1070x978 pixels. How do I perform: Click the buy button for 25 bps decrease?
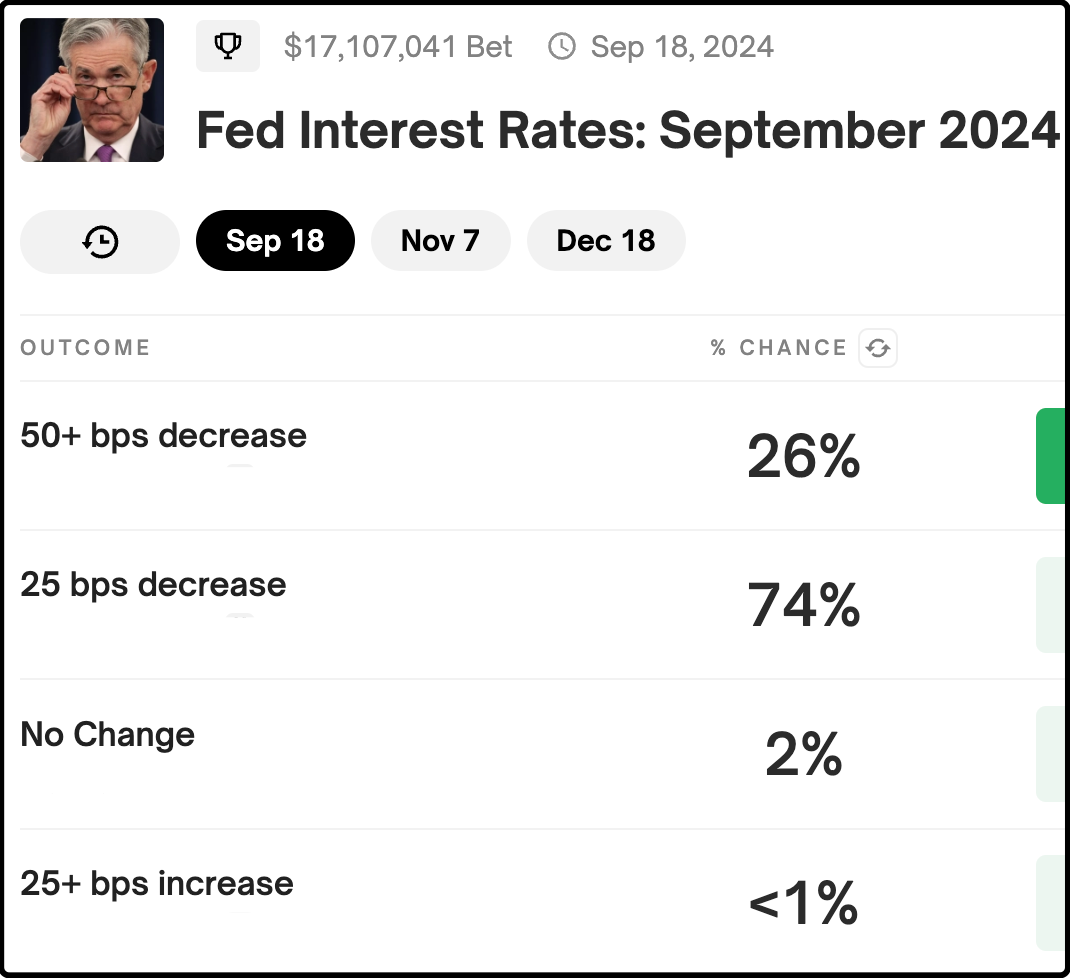coord(1050,605)
